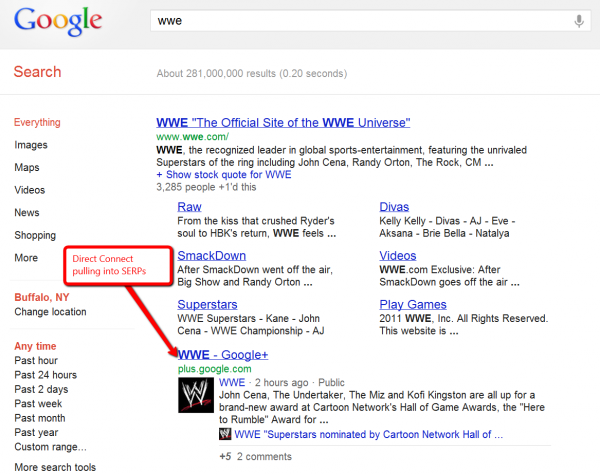Click small WWE favicon beside Cartoon Network link
The width and height of the screenshot is (600, 474).
coord(225,434)
